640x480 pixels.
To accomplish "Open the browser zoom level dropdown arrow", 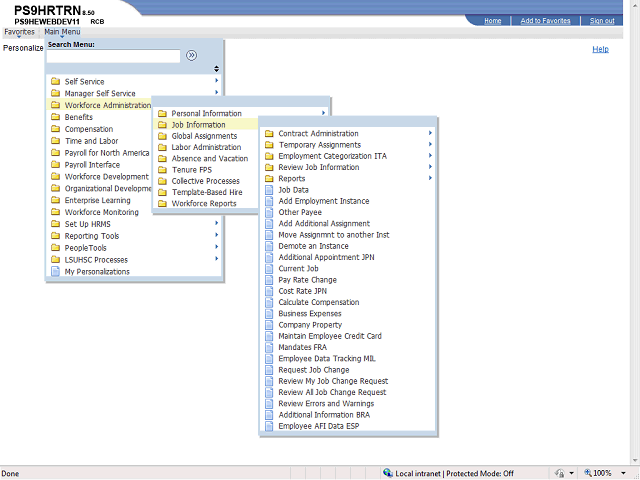I will point(623,473).
